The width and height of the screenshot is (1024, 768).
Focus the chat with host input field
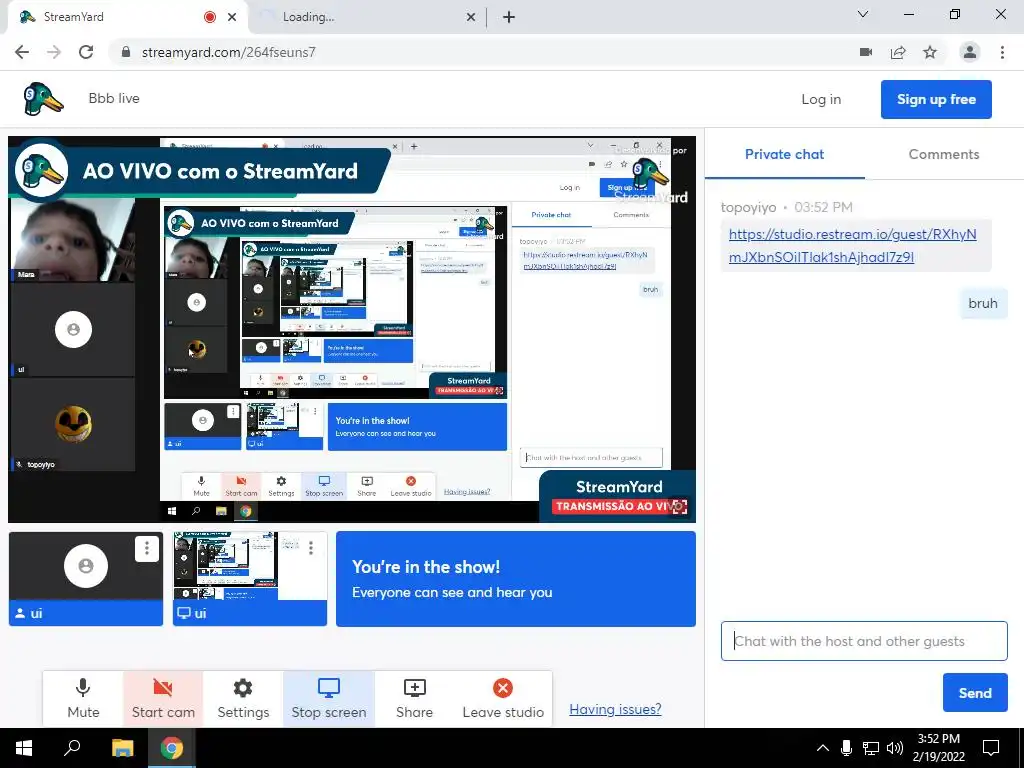click(x=864, y=641)
